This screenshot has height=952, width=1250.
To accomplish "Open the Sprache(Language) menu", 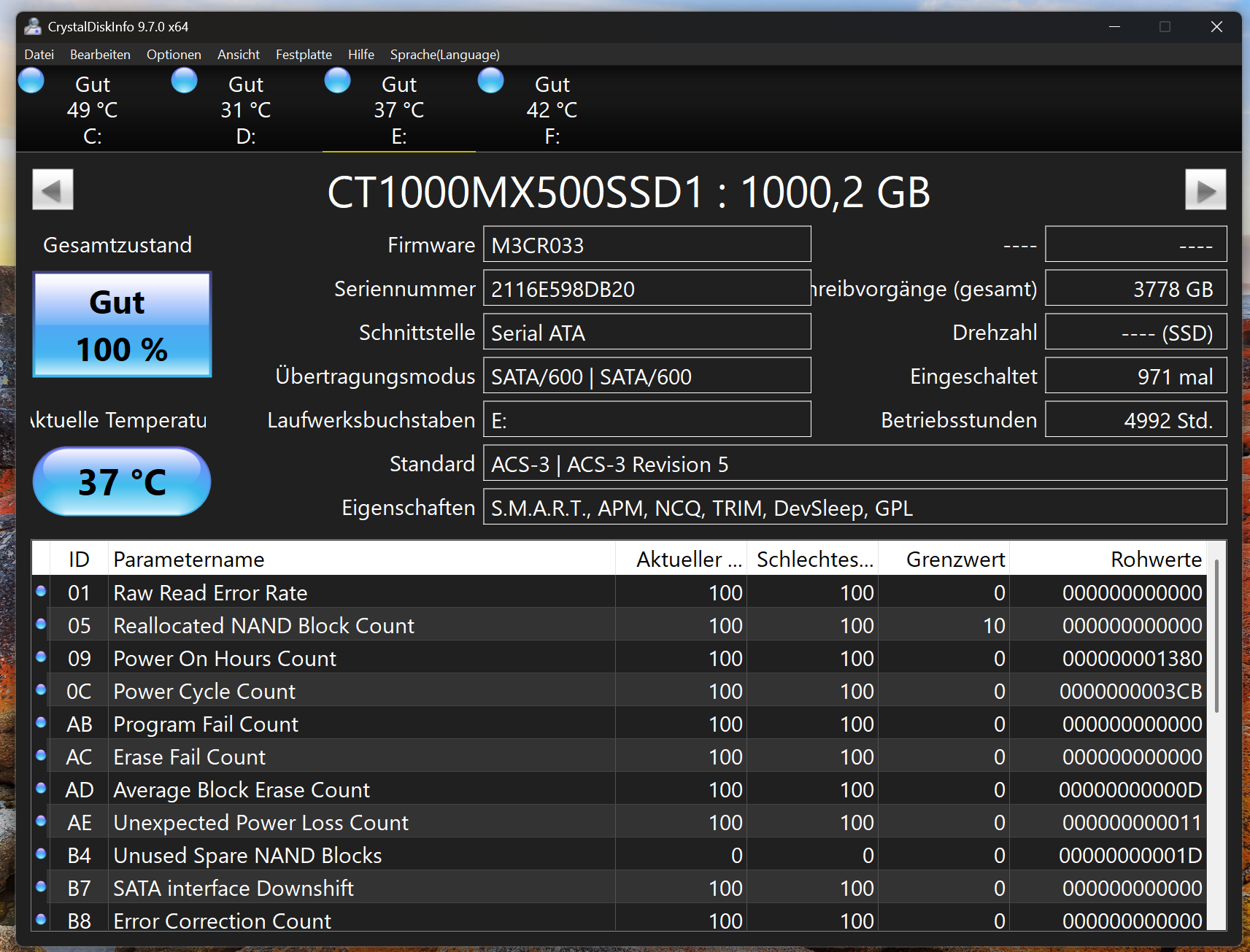I will pyautogui.click(x=445, y=55).
